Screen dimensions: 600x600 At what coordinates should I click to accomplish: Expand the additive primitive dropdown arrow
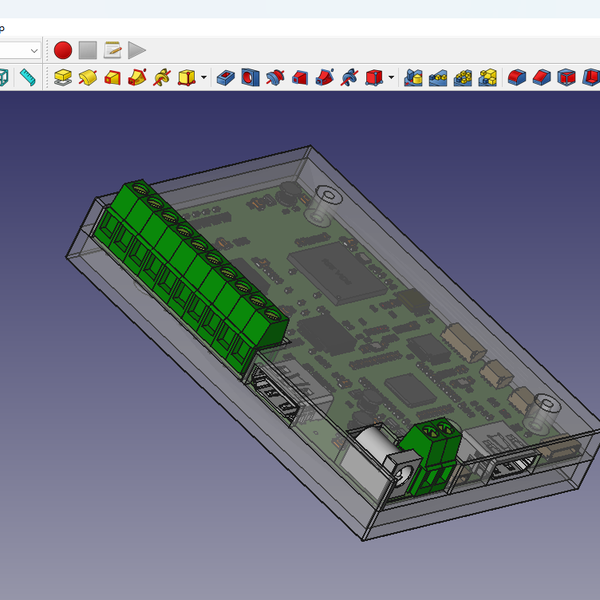[x=204, y=77]
